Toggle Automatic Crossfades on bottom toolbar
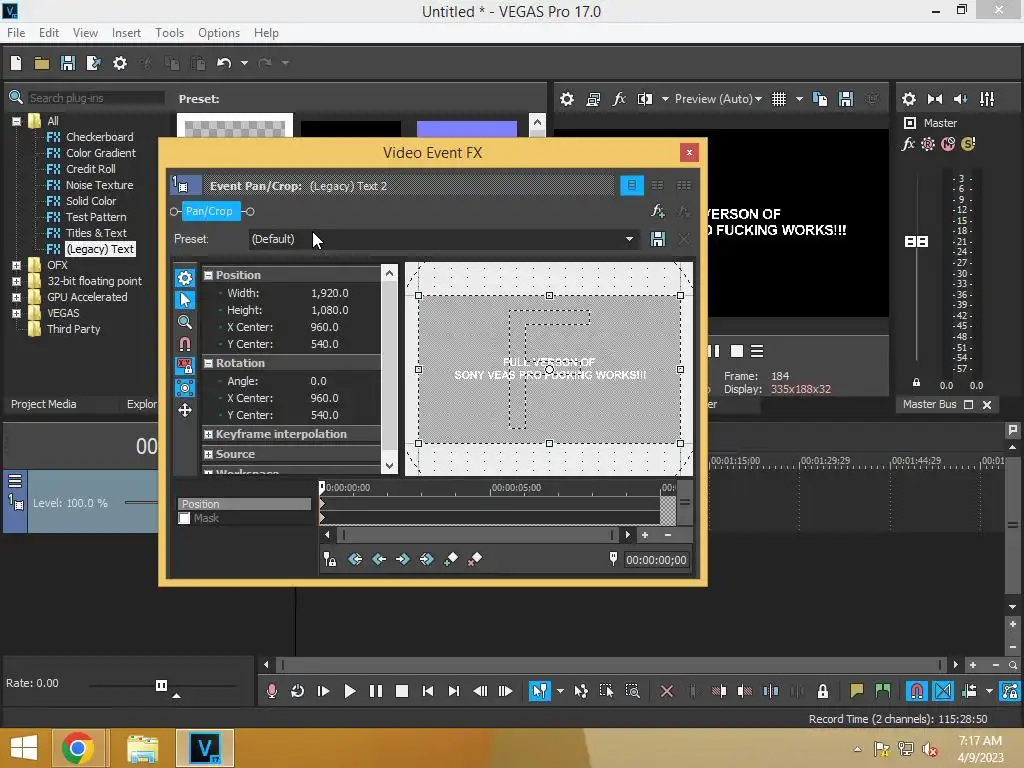The width and height of the screenshot is (1024, 768). point(943,691)
